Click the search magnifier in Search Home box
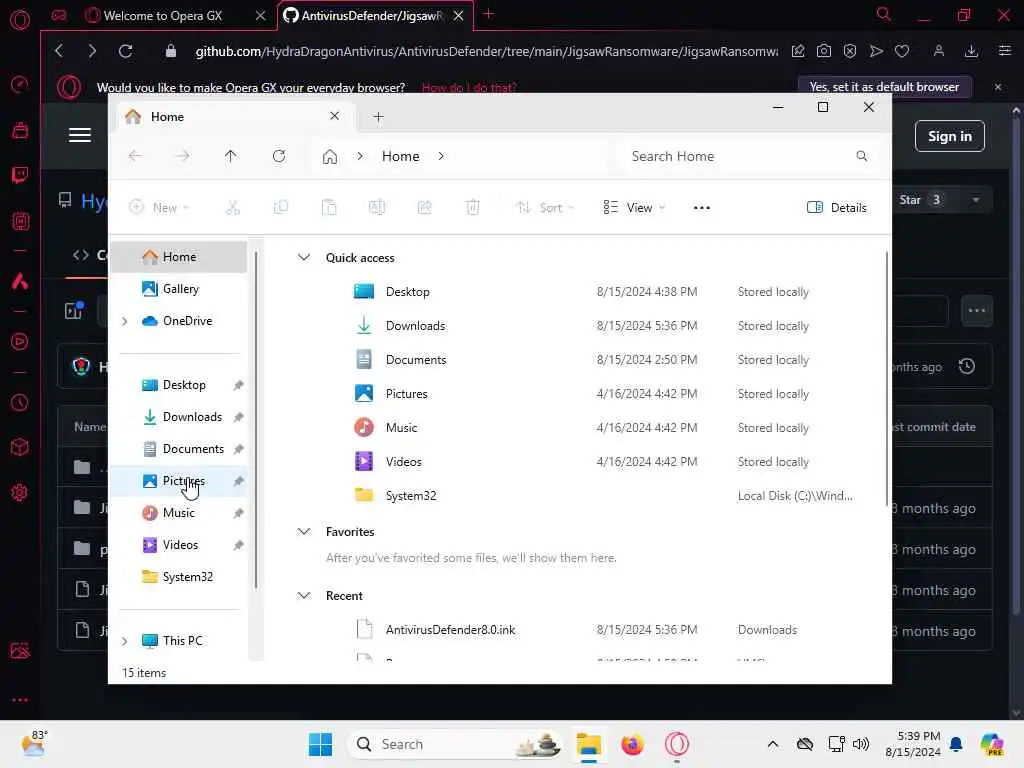The width and height of the screenshot is (1024, 768). [x=861, y=156]
